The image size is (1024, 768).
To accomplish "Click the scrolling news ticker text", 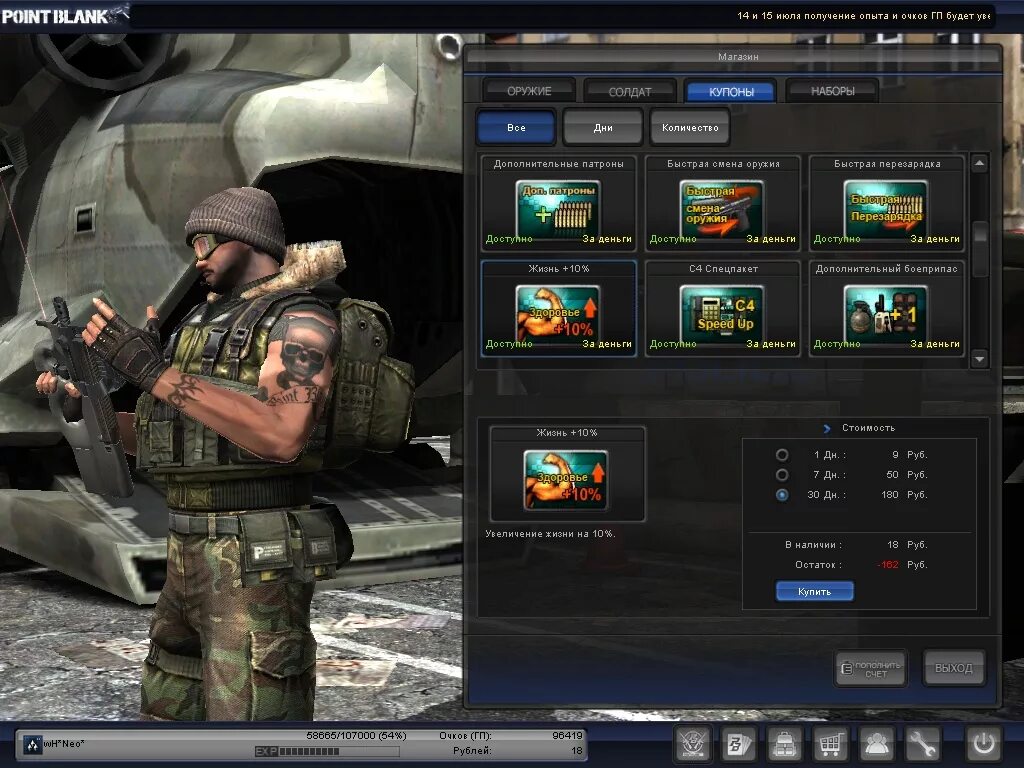I will [864, 15].
